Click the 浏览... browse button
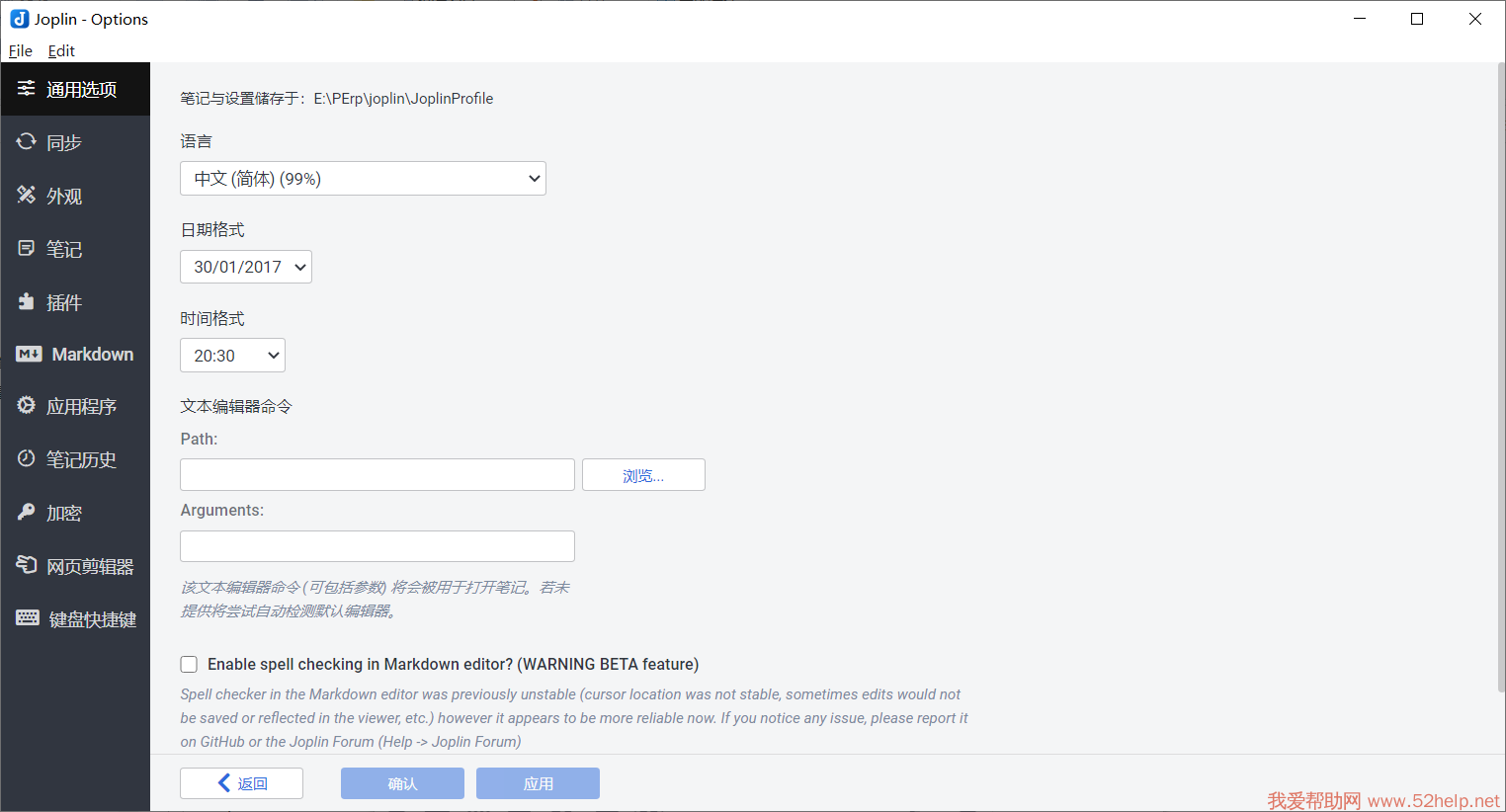The width and height of the screenshot is (1506, 812). [643, 475]
